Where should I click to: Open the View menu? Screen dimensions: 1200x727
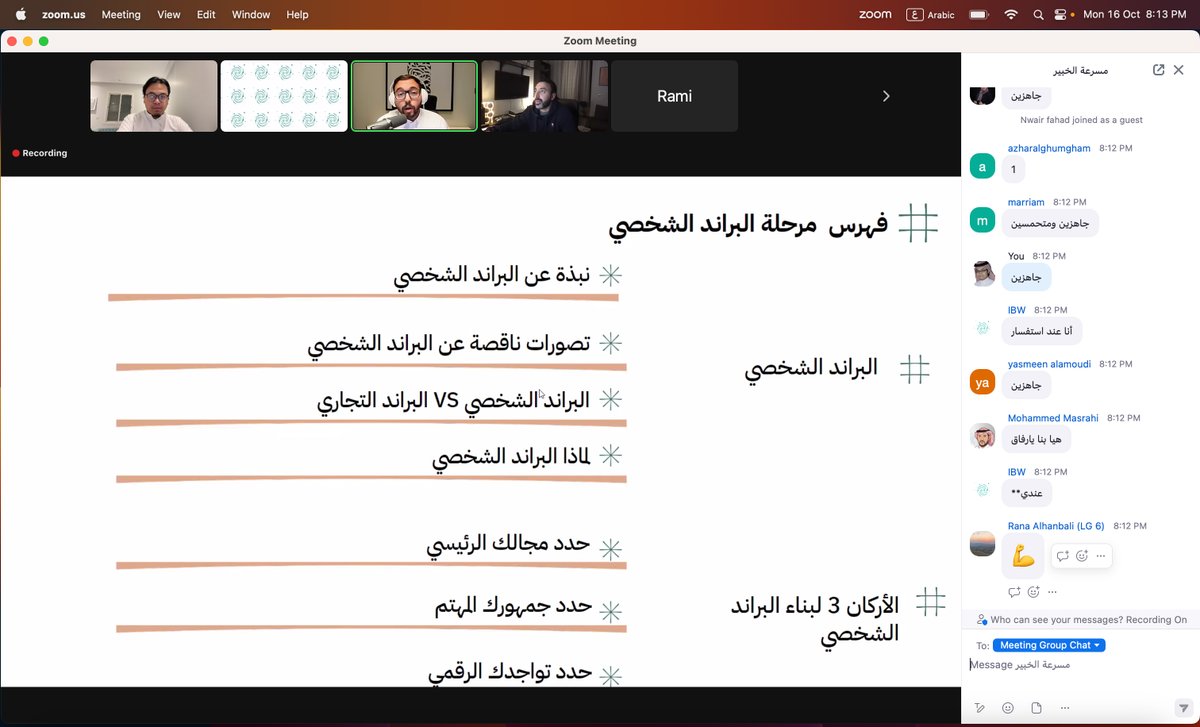click(169, 14)
